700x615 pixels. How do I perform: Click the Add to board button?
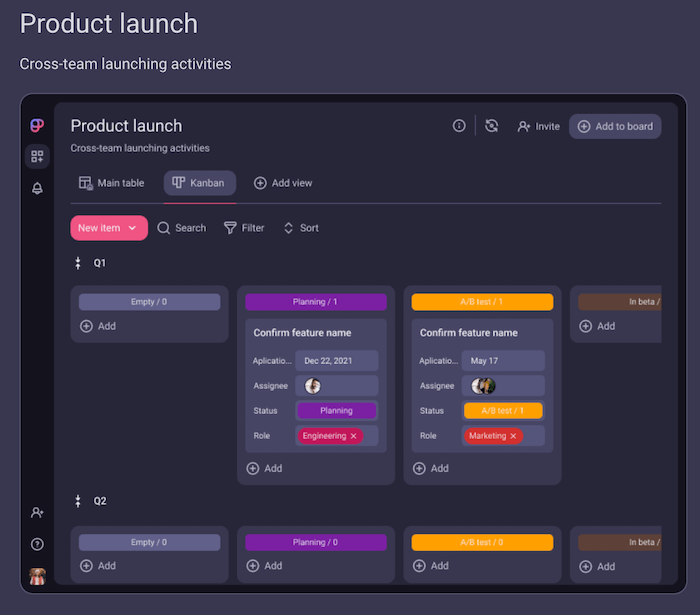point(615,126)
